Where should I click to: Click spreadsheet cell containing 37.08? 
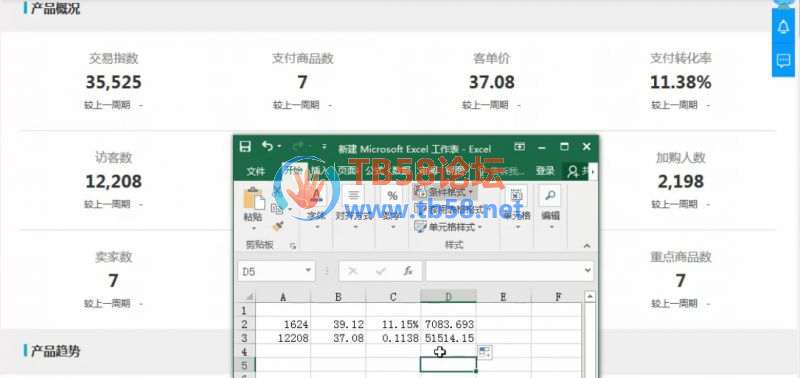338,338
